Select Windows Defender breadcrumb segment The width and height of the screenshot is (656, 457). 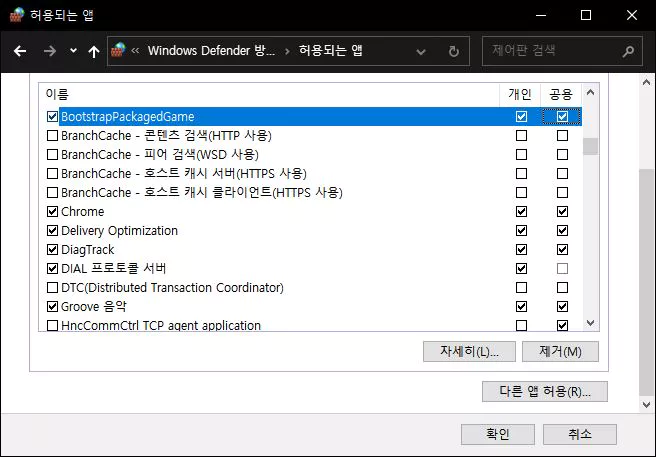[211, 51]
